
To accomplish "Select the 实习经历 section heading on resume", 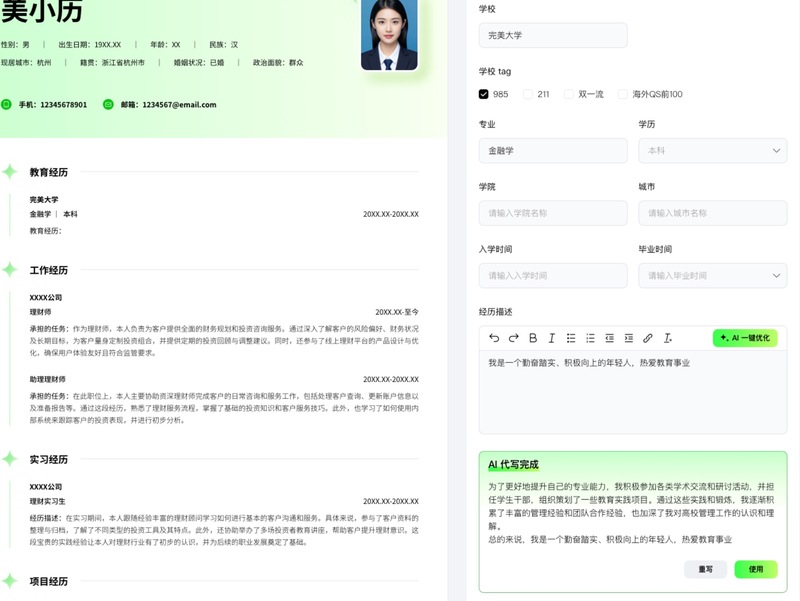I will point(48,460).
